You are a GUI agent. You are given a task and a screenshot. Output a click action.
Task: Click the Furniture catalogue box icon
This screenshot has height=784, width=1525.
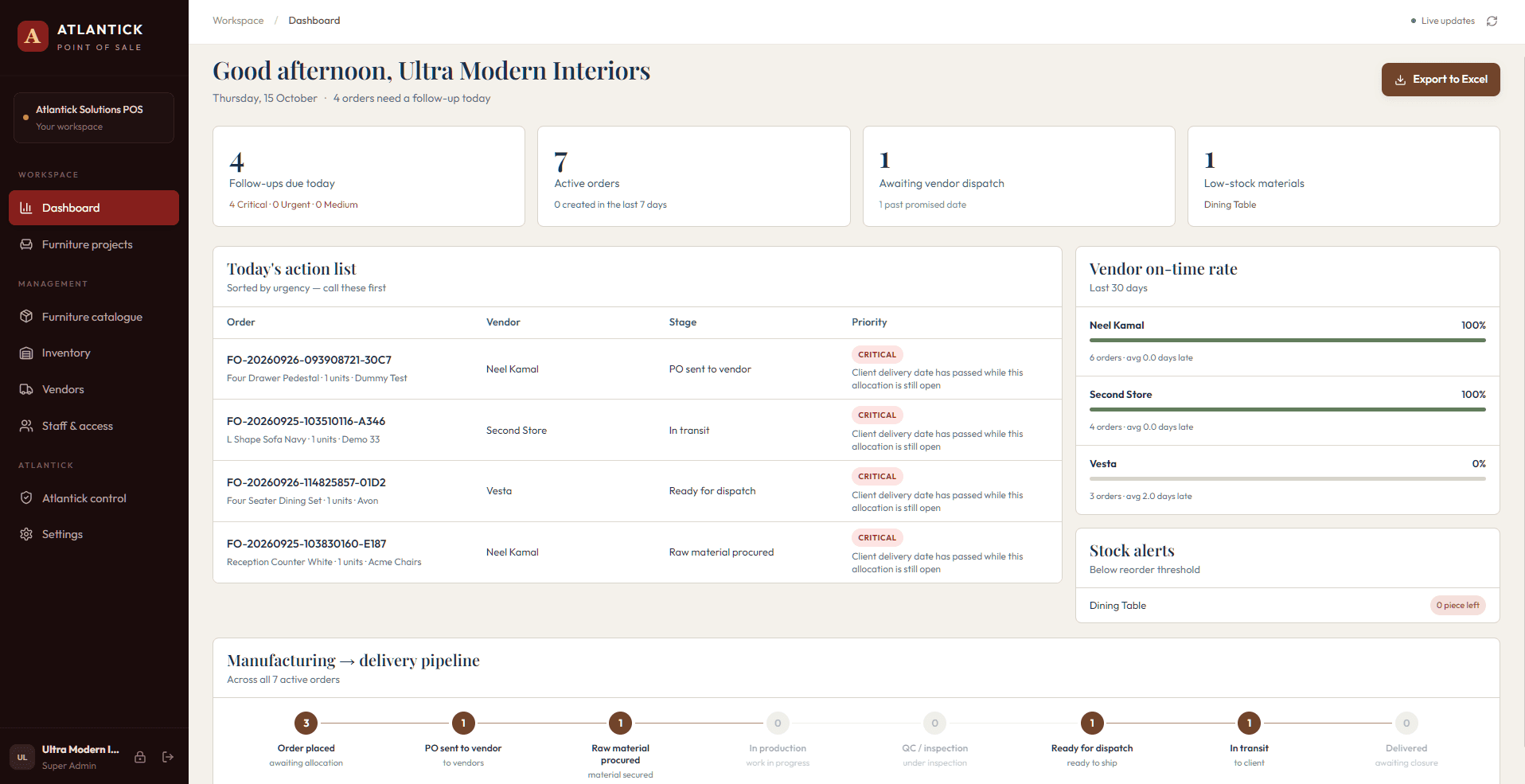pos(26,317)
